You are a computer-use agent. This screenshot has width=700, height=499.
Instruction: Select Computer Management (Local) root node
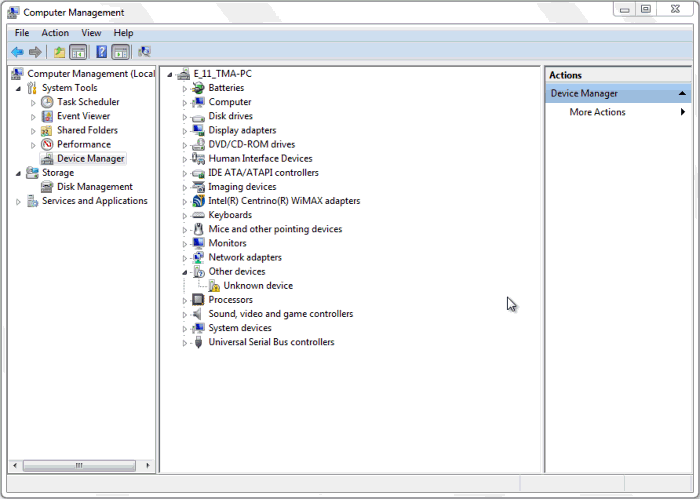click(x=91, y=74)
